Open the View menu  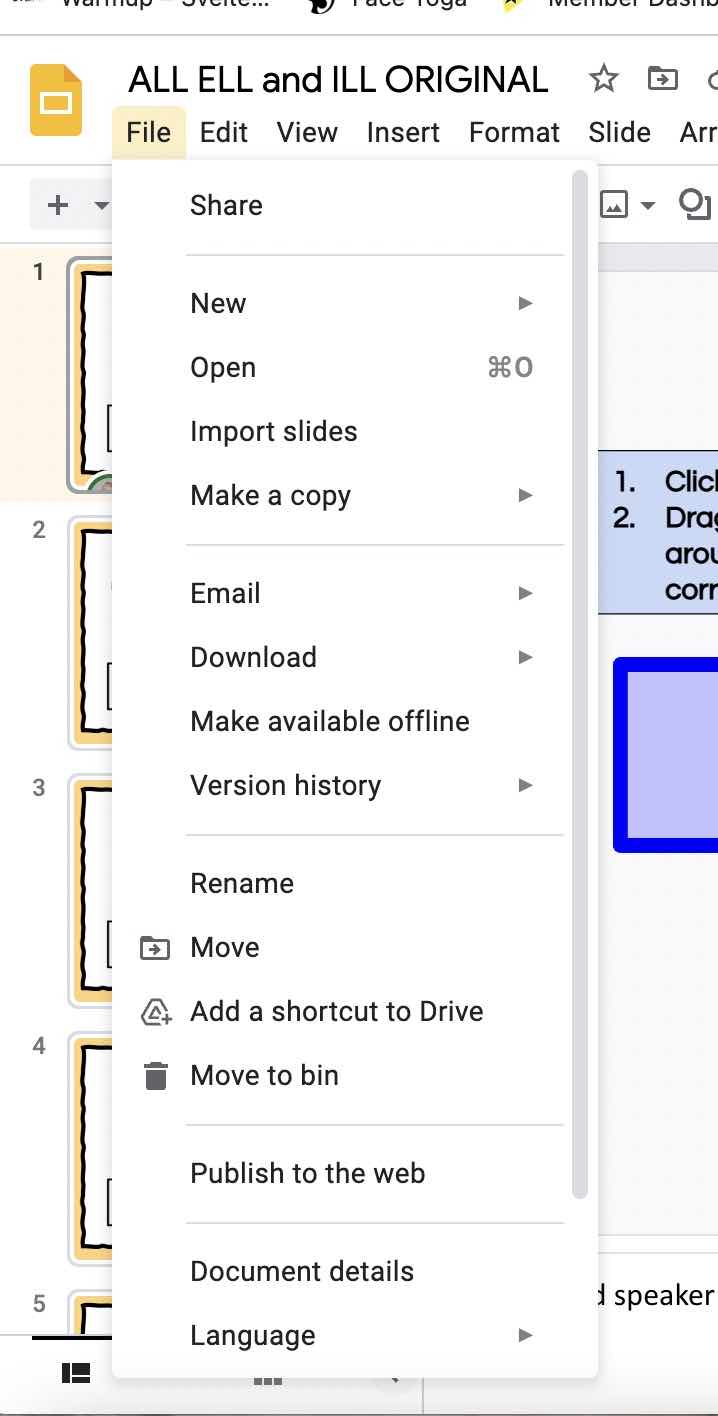307,132
